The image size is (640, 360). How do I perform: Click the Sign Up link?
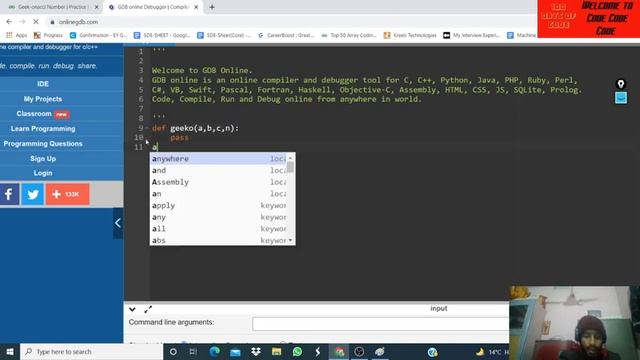[43, 159]
